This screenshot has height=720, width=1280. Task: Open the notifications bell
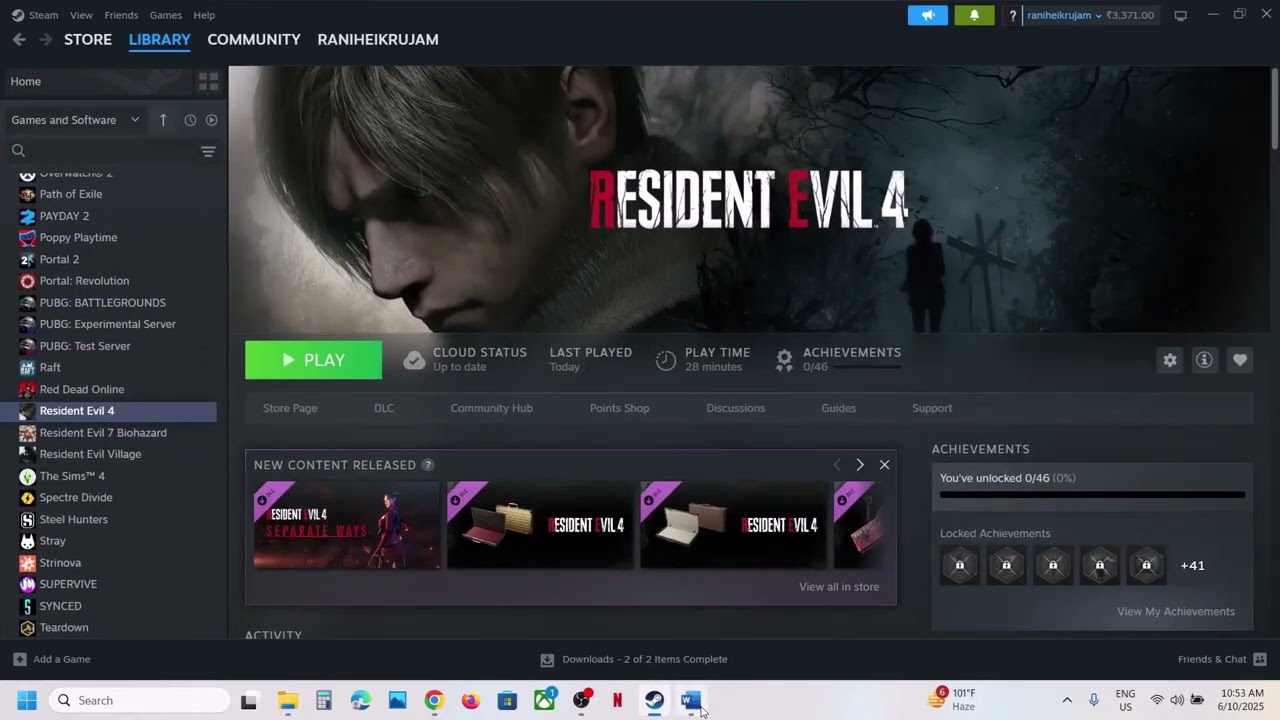[x=974, y=15]
